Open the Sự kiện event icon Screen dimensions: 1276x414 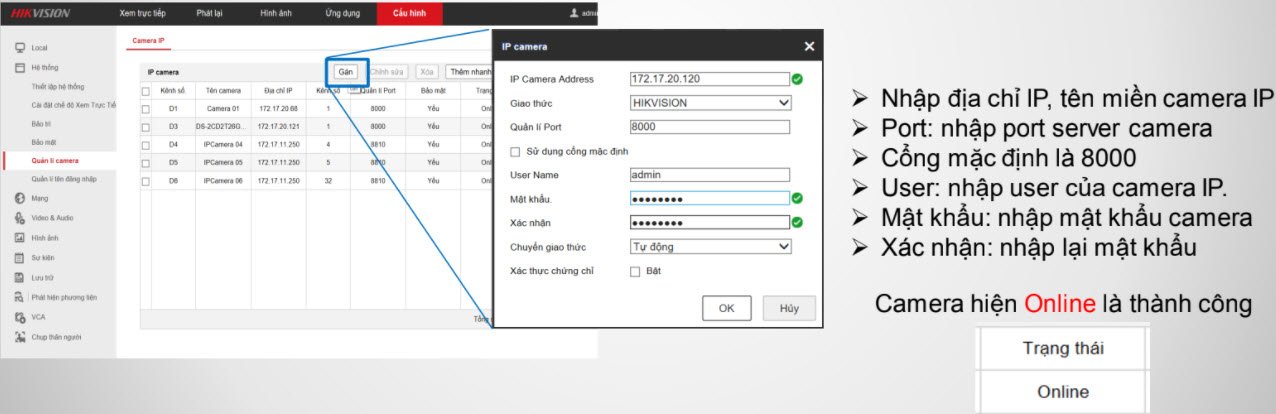tap(19, 258)
